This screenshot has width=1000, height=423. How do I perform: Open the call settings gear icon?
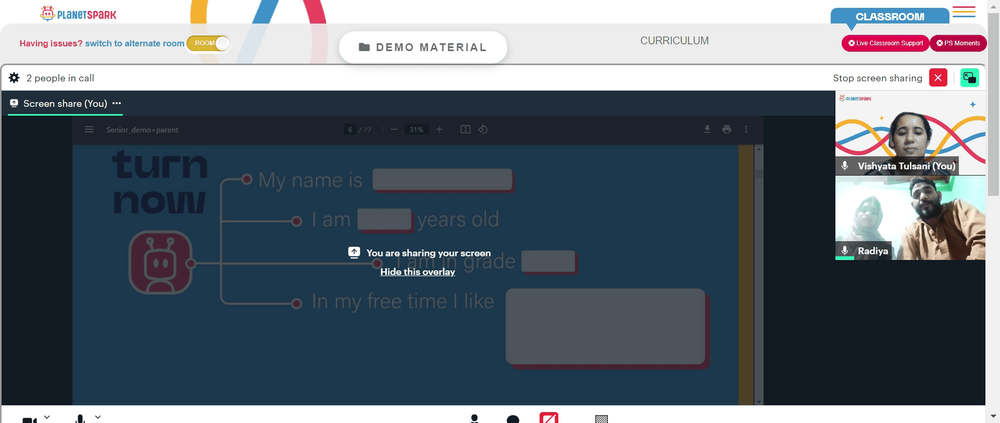coord(14,78)
